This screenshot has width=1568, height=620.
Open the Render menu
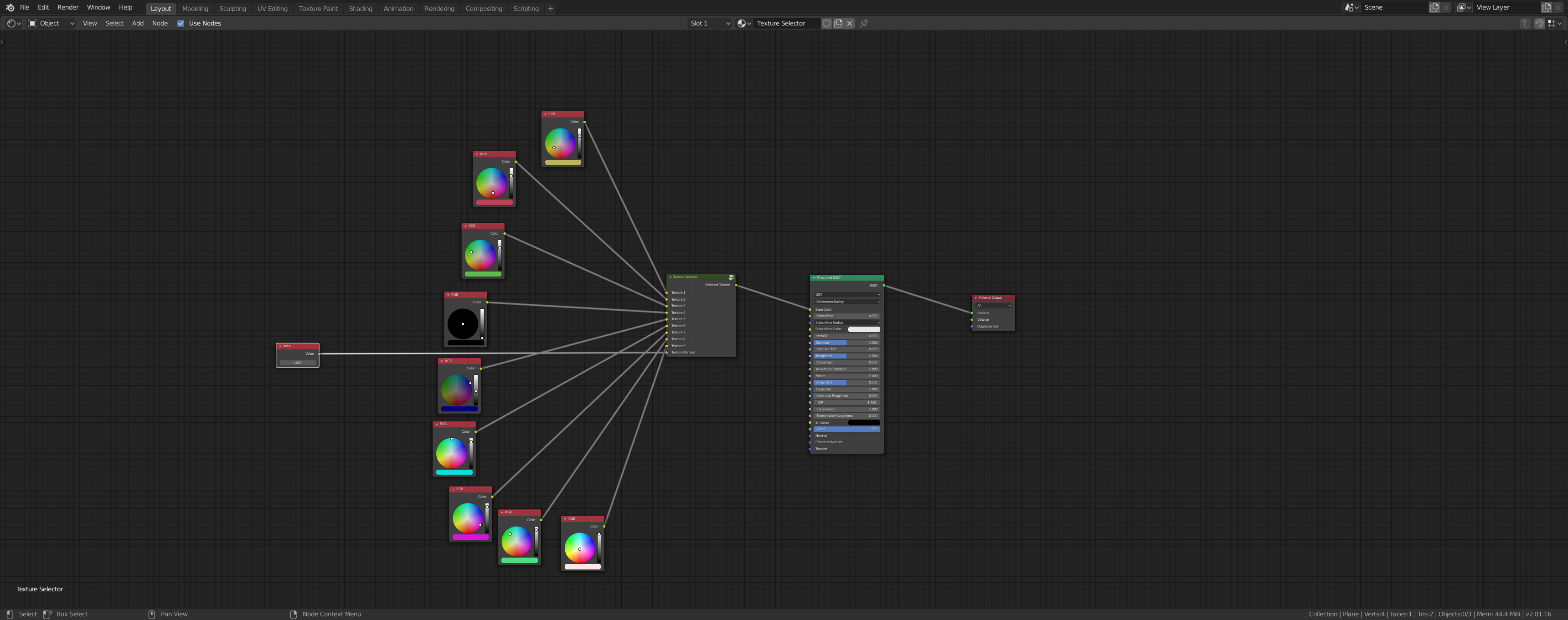67,7
